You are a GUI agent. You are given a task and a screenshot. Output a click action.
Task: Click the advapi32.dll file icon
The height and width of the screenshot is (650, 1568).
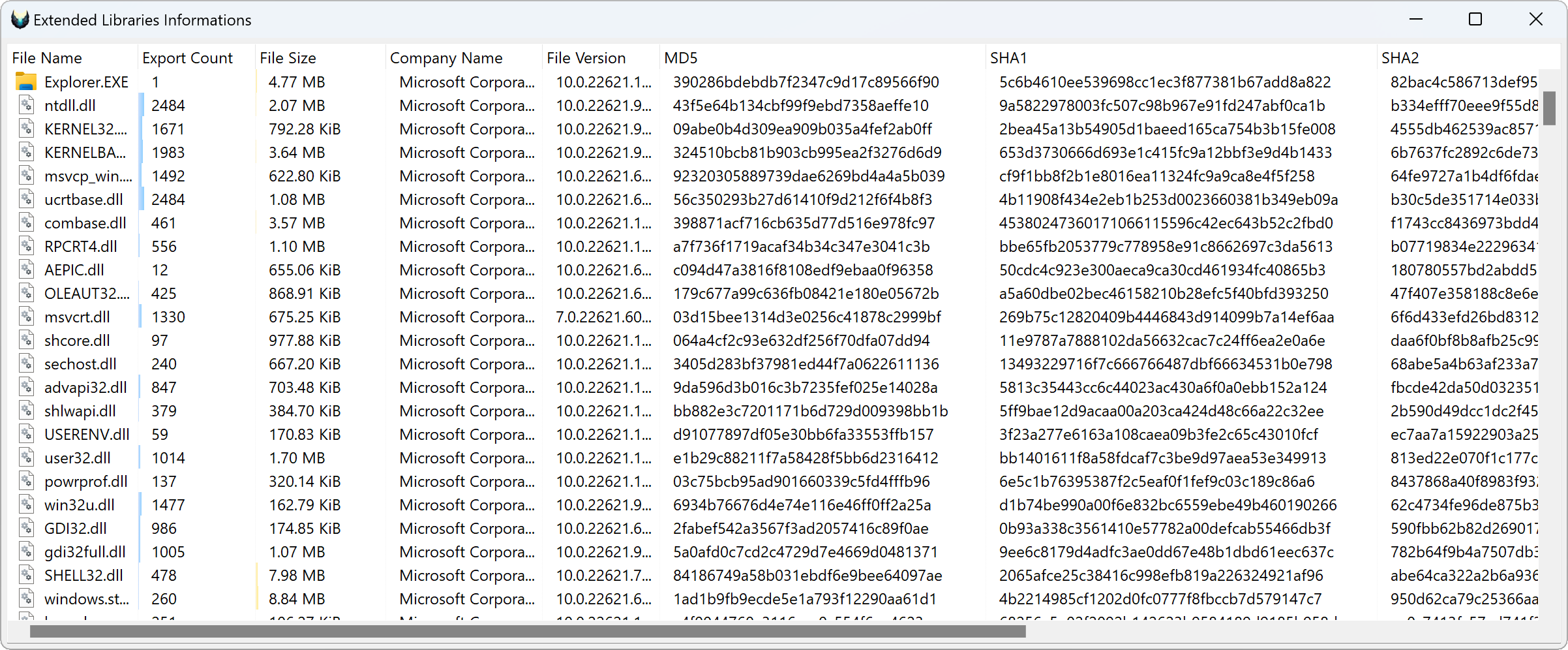click(x=26, y=387)
